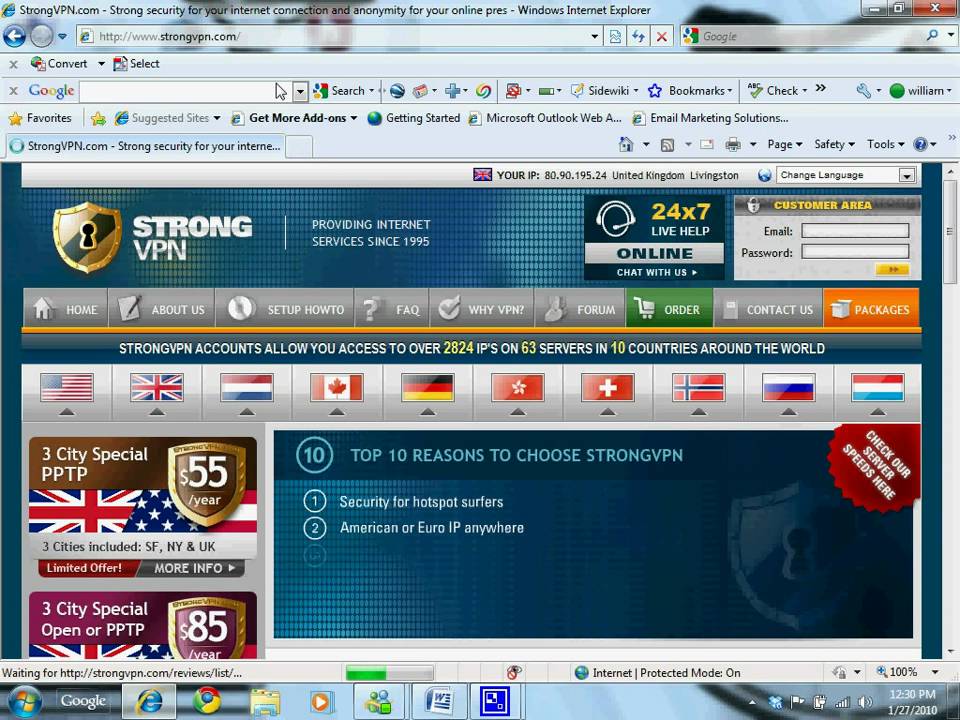Click the Netherlands flag icon

pos(247,388)
